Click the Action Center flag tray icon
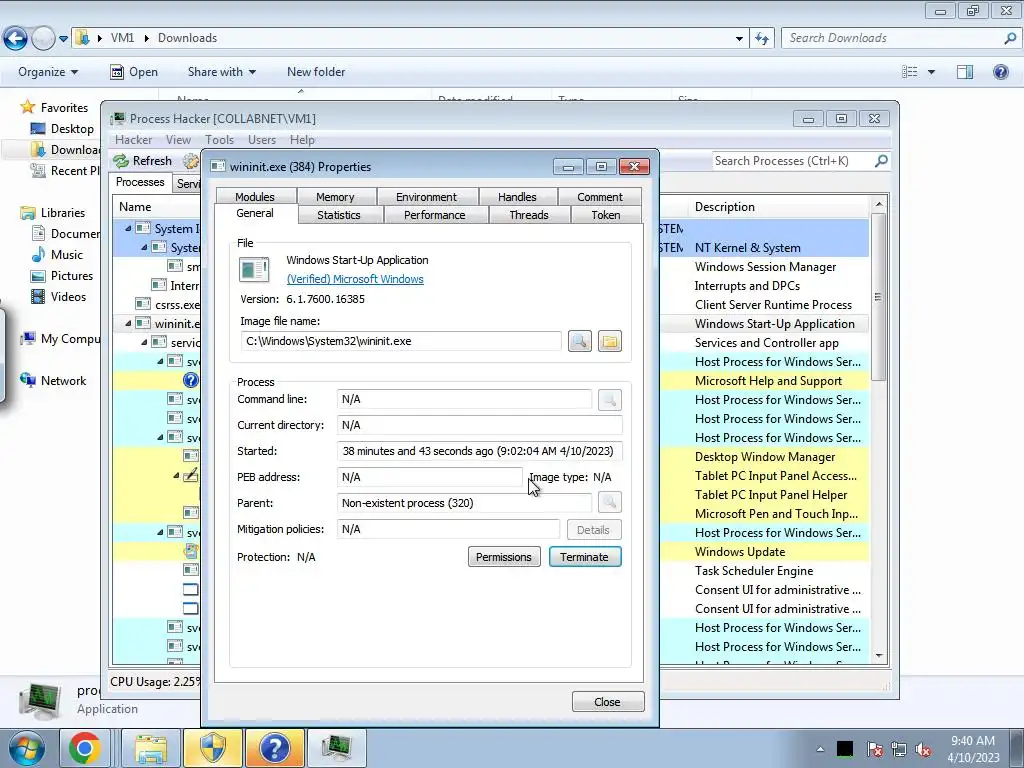1024x768 pixels. point(874,749)
